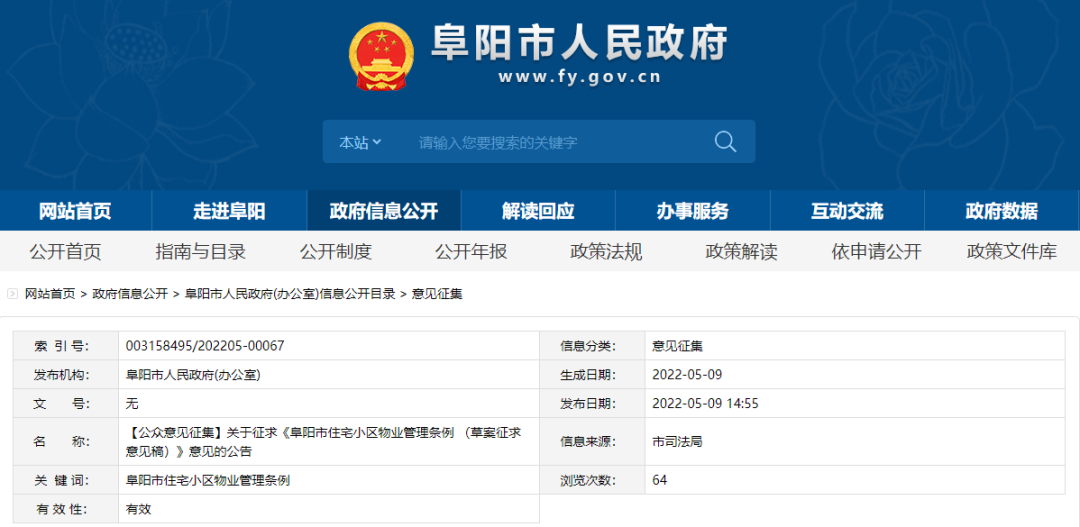Open 指南与目录 sub-navigation

[200, 252]
